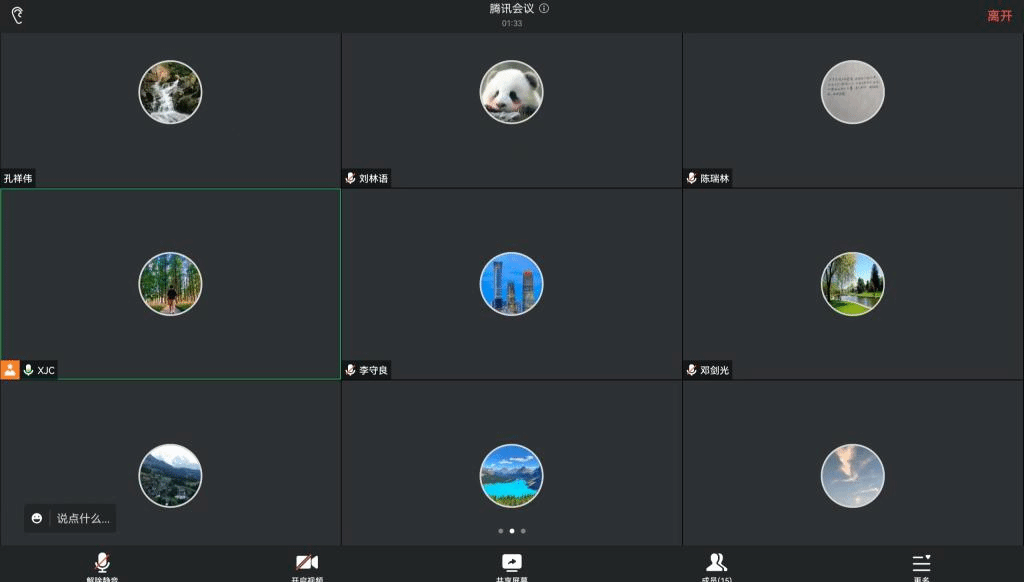Click the earpiece audio mode icon

17,15
